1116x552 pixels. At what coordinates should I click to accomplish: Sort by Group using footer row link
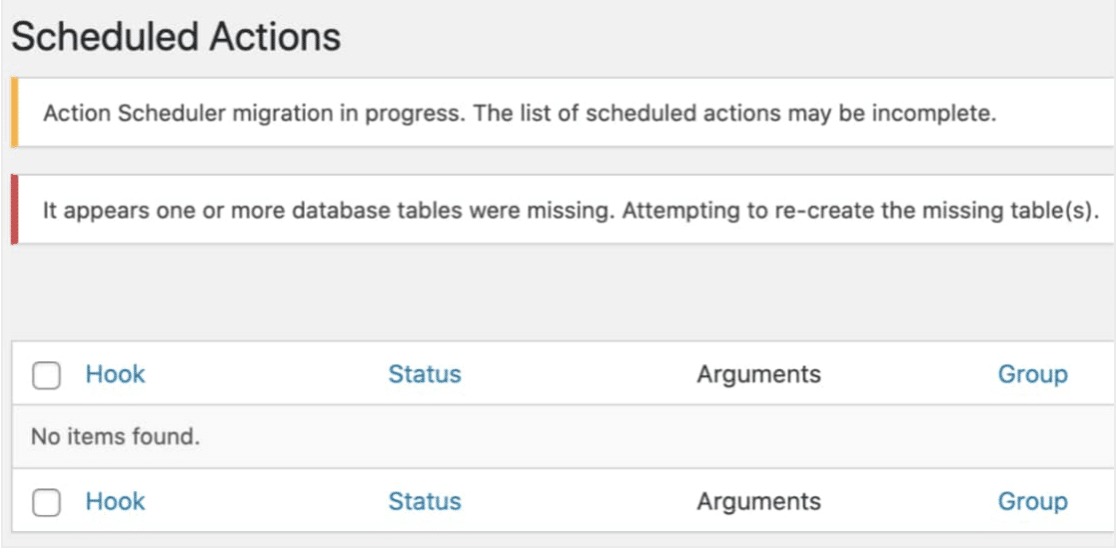[x=1032, y=502]
